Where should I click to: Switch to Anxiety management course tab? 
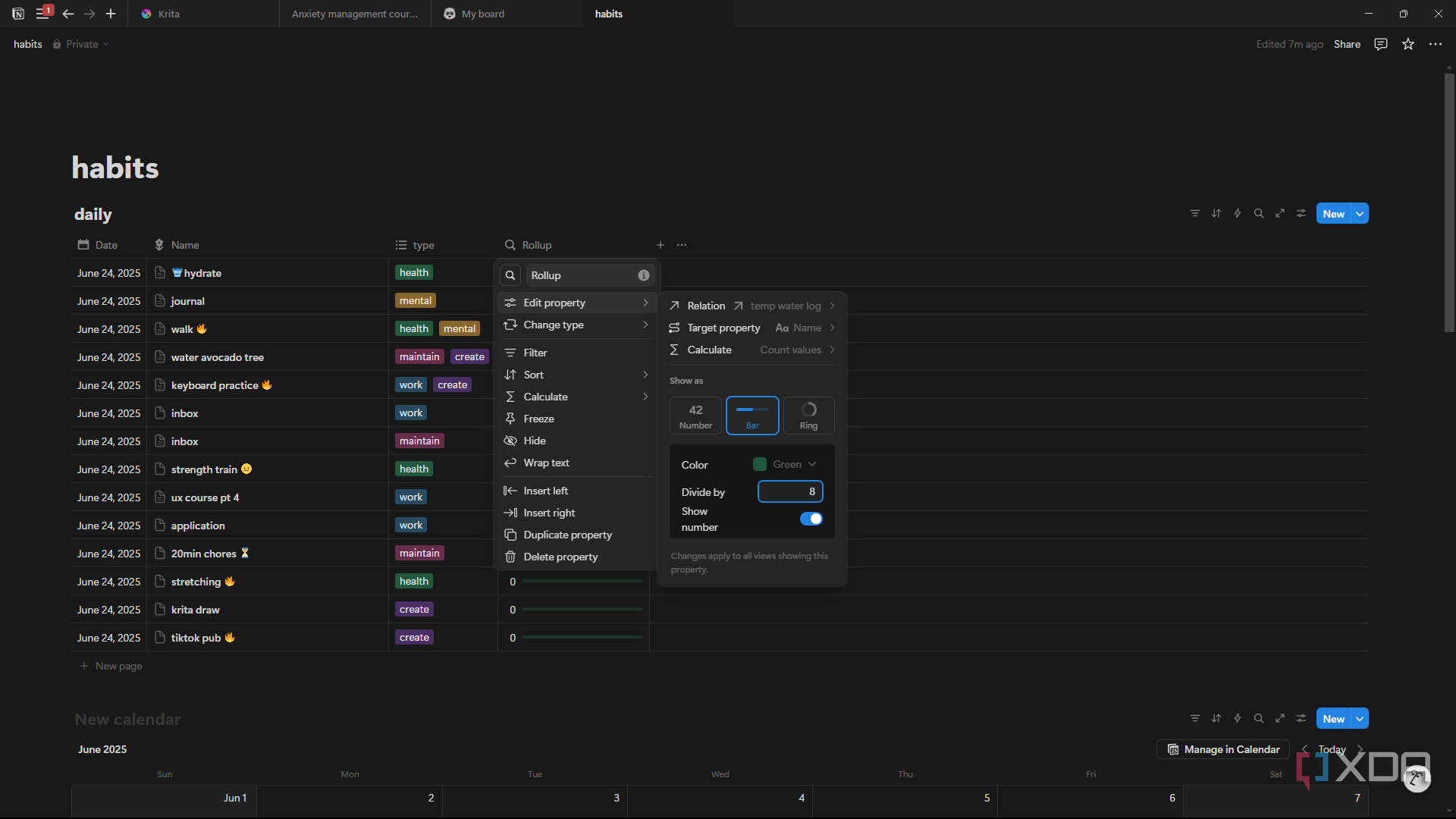click(x=355, y=14)
